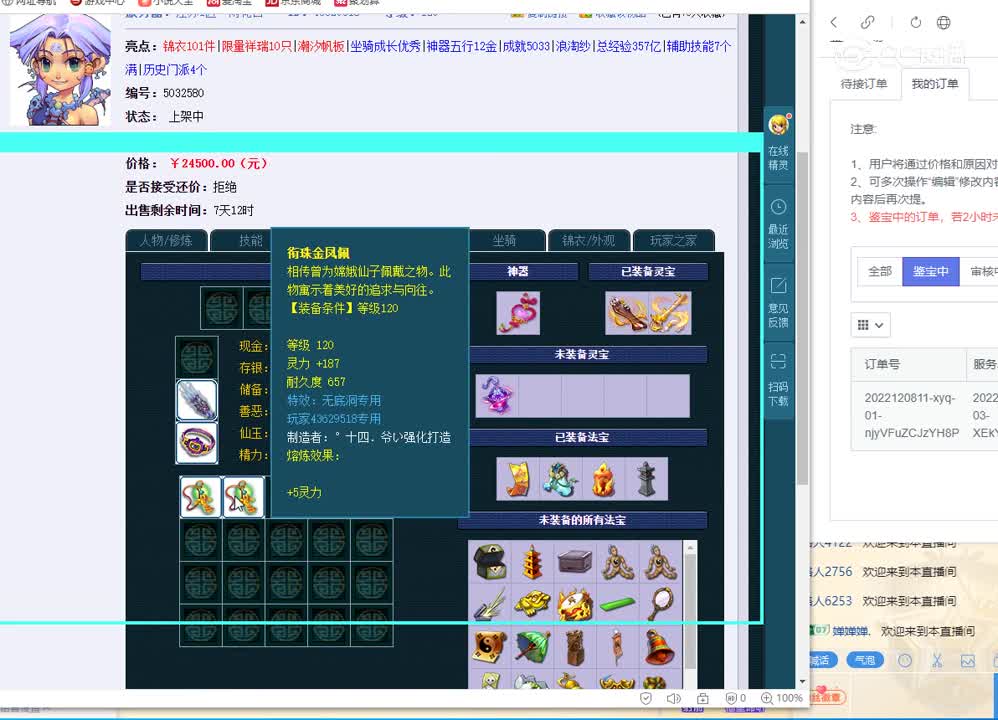Click the price ¥24500.00 text
Image resolution: width=998 pixels, height=720 pixels.
219,164
